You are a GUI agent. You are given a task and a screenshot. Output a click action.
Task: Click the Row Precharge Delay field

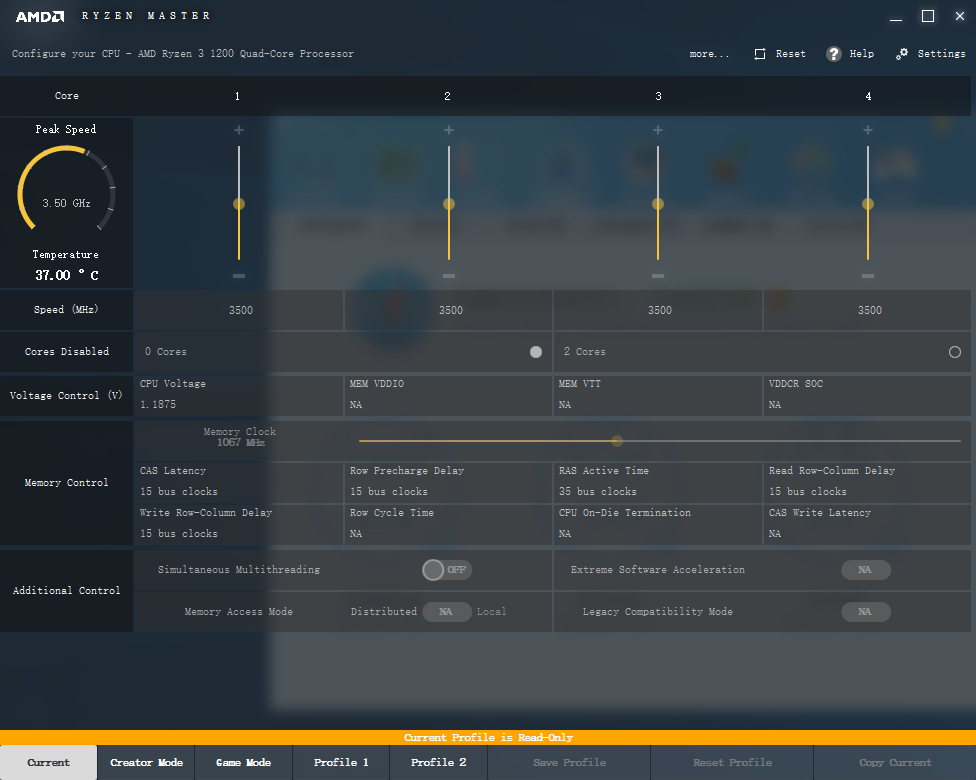(448, 482)
